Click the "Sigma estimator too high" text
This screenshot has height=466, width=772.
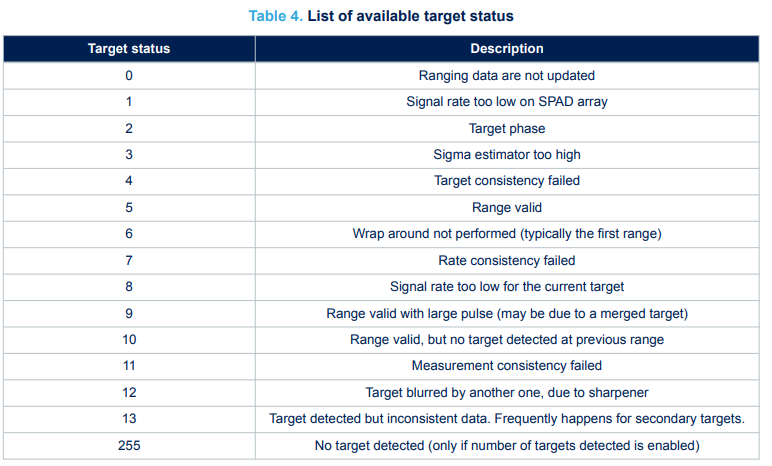click(x=507, y=155)
